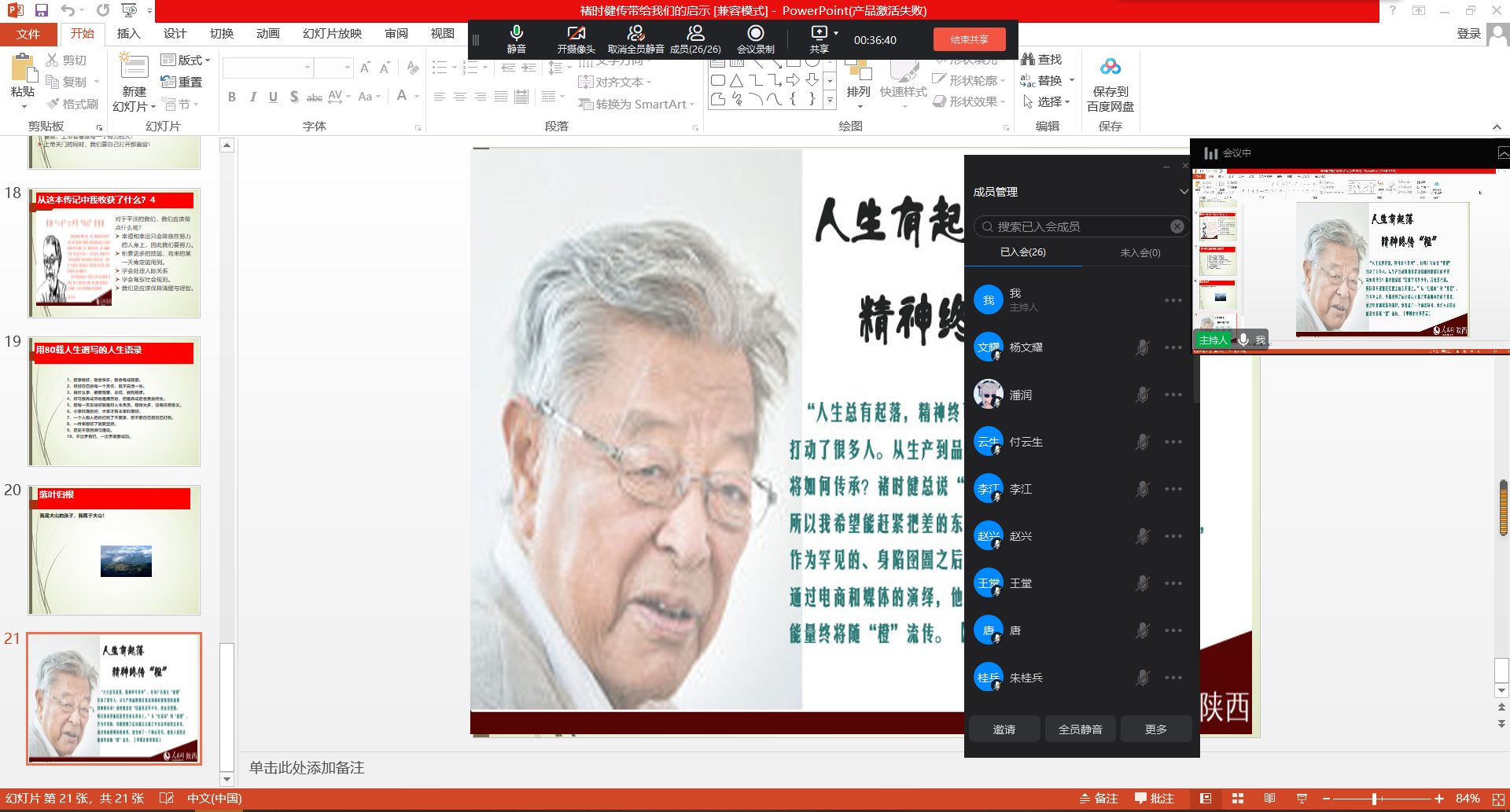Screen dimensions: 1510x812
Task: Toggle microphone mute for 杨文耀
Action: point(1142,347)
